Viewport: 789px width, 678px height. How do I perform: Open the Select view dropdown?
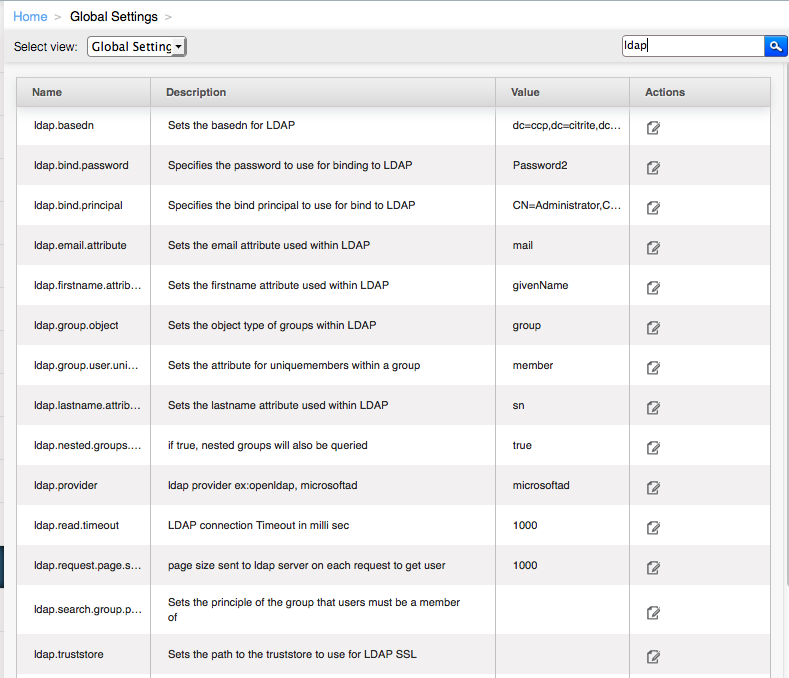click(x=137, y=47)
